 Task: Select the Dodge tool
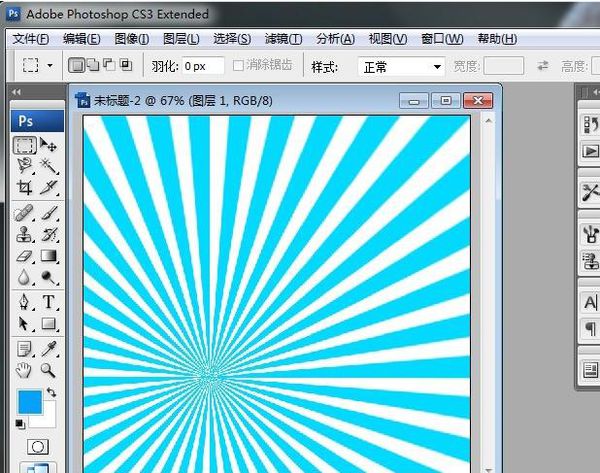49,277
